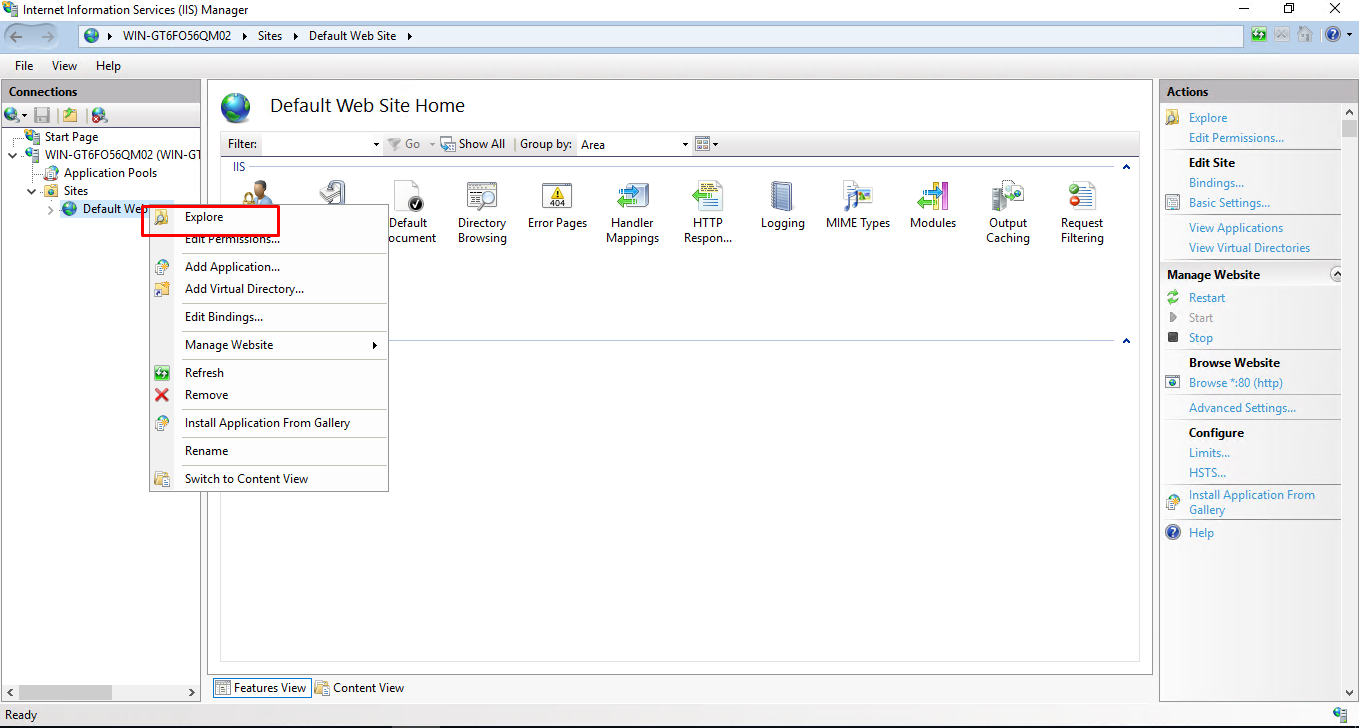The image size is (1359, 728).
Task: Open the Logging feature
Action: (782, 206)
